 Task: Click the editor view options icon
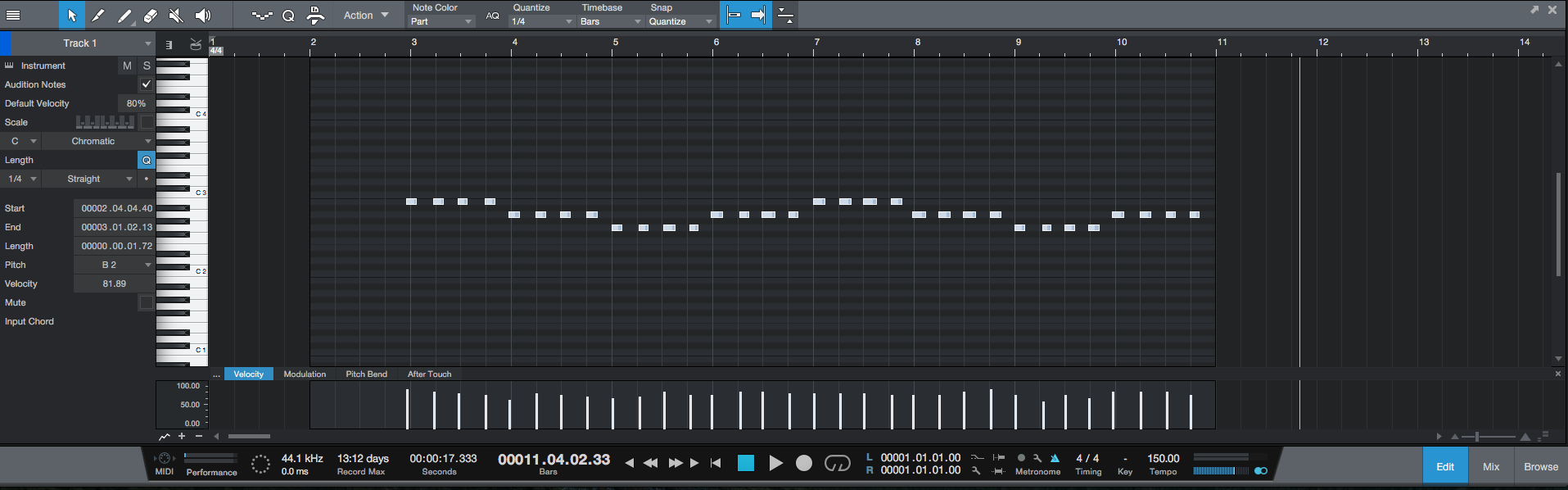[x=785, y=15]
